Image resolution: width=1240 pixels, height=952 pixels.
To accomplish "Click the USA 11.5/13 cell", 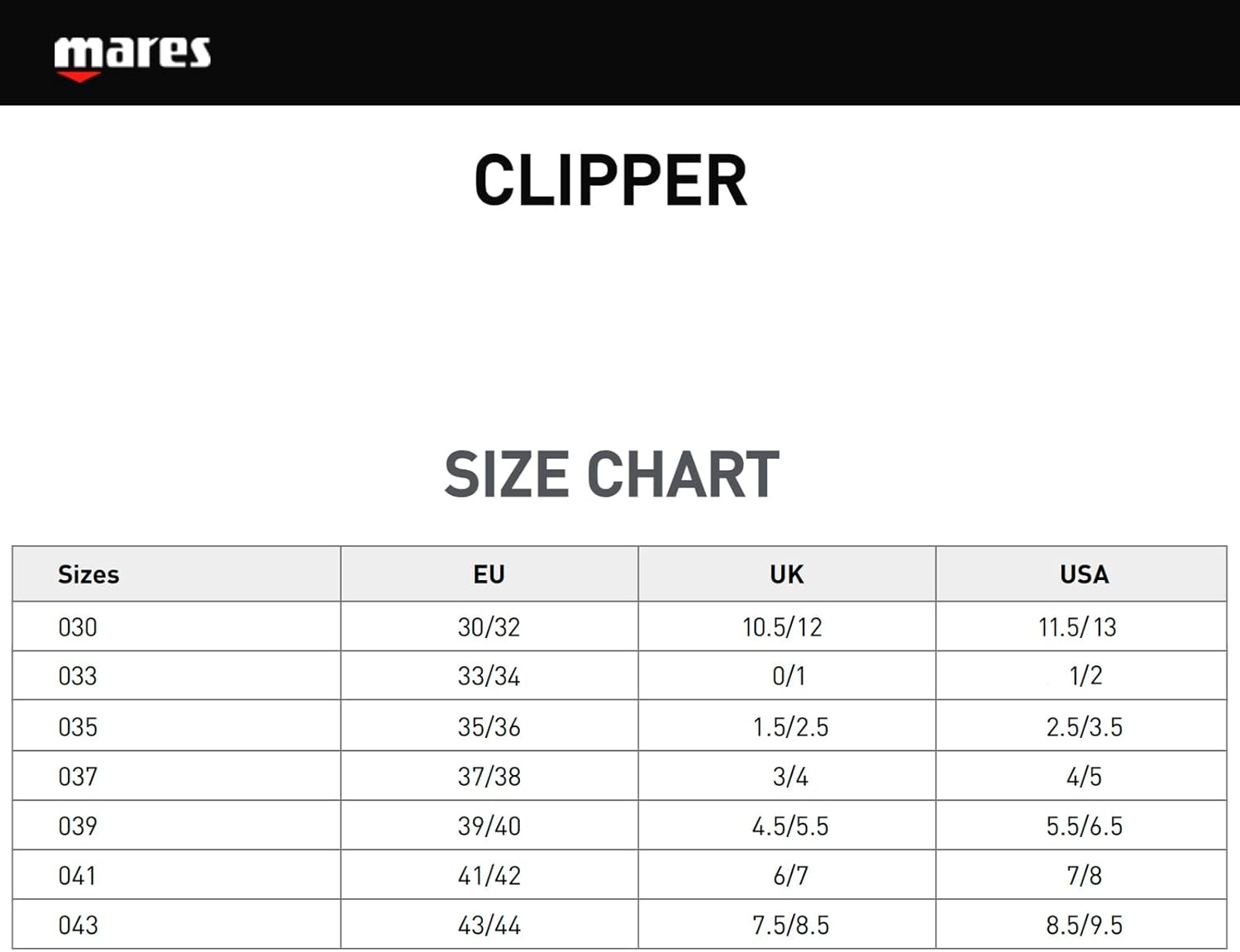I will pos(1077,627).
